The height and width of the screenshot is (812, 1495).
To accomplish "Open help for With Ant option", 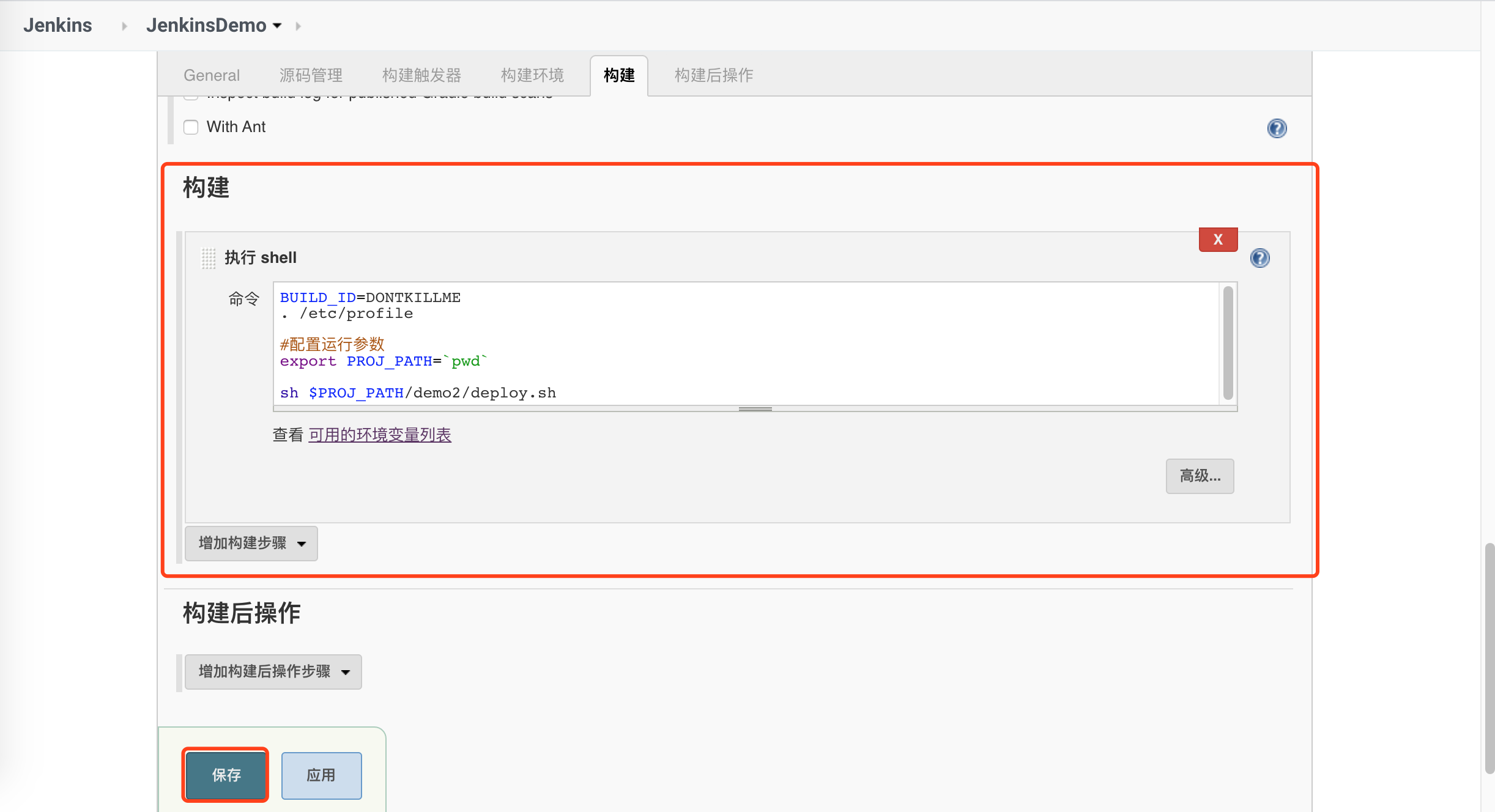I will [1277, 128].
